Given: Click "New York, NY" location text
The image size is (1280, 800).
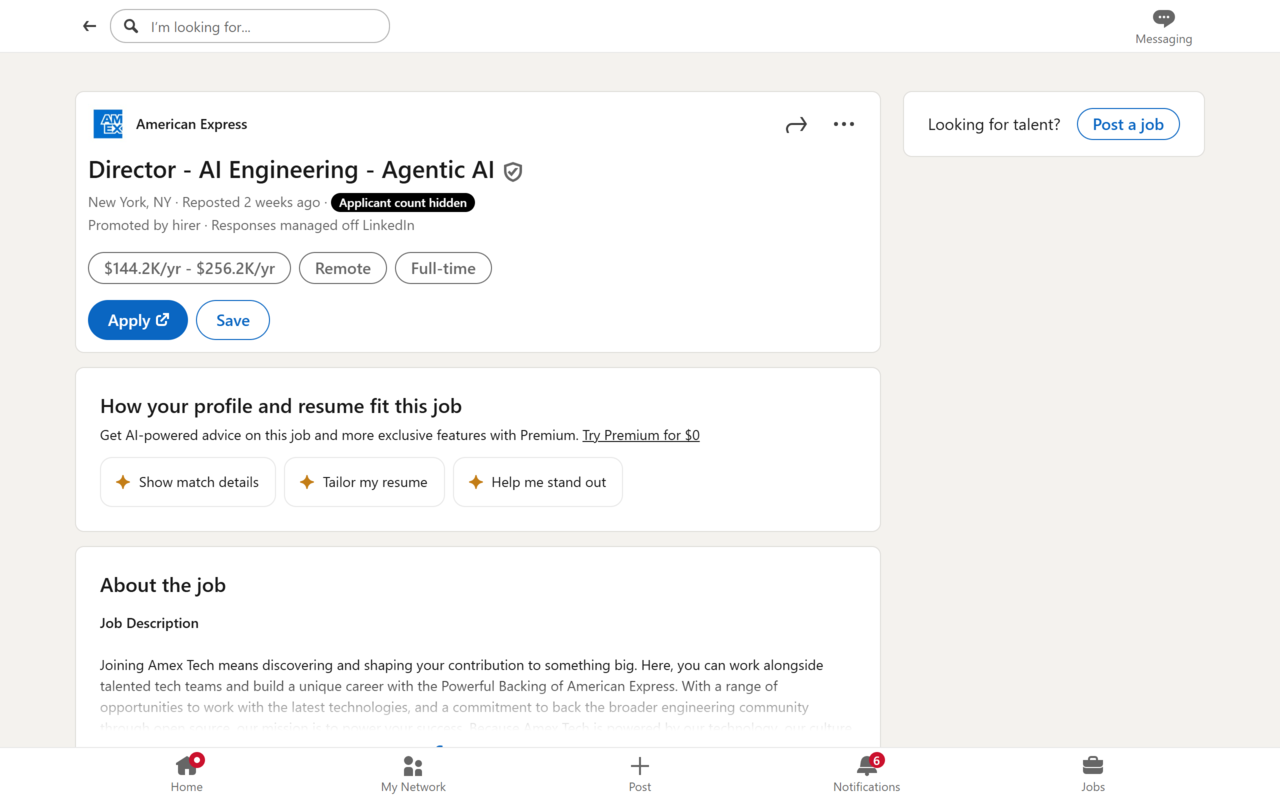Looking at the screenshot, I should 130,202.
